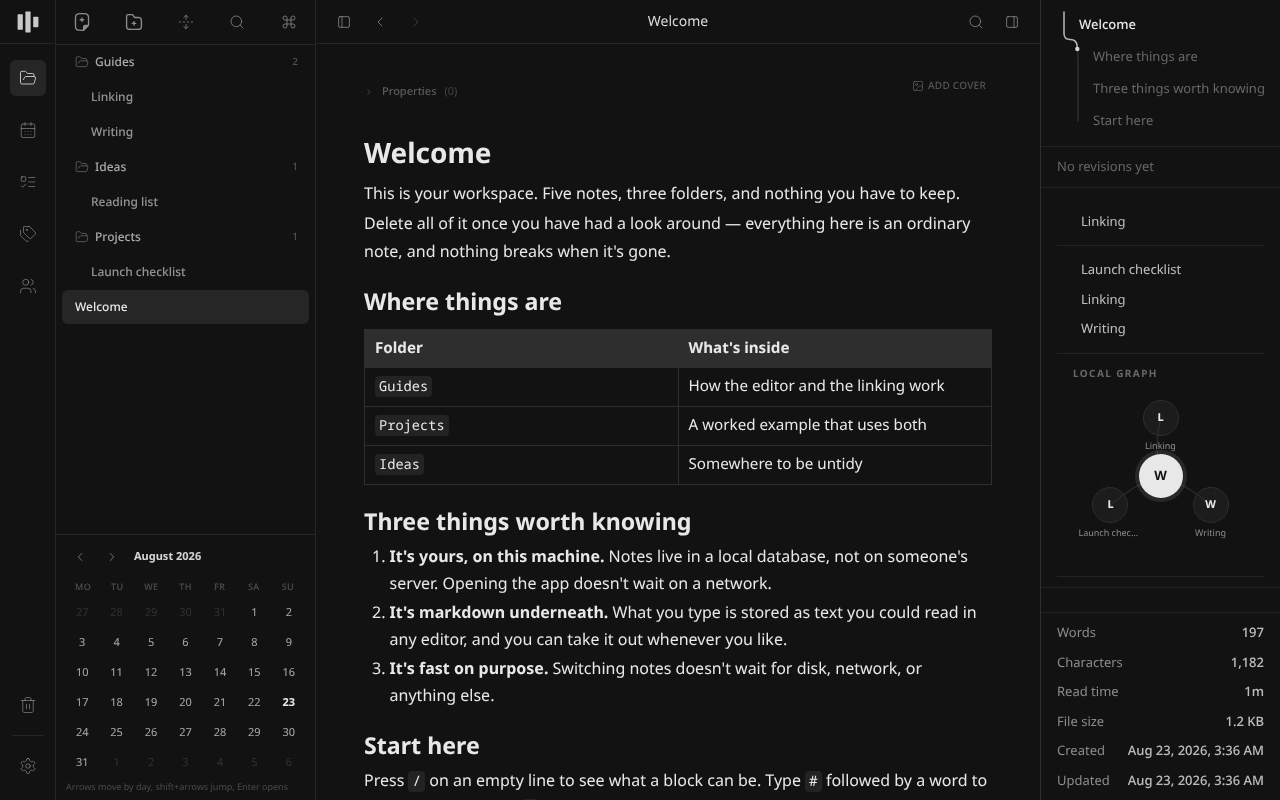The height and width of the screenshot is (800, 1280).
Task: Toggle the left sidebar panel icon
Action: coord(344,22)
